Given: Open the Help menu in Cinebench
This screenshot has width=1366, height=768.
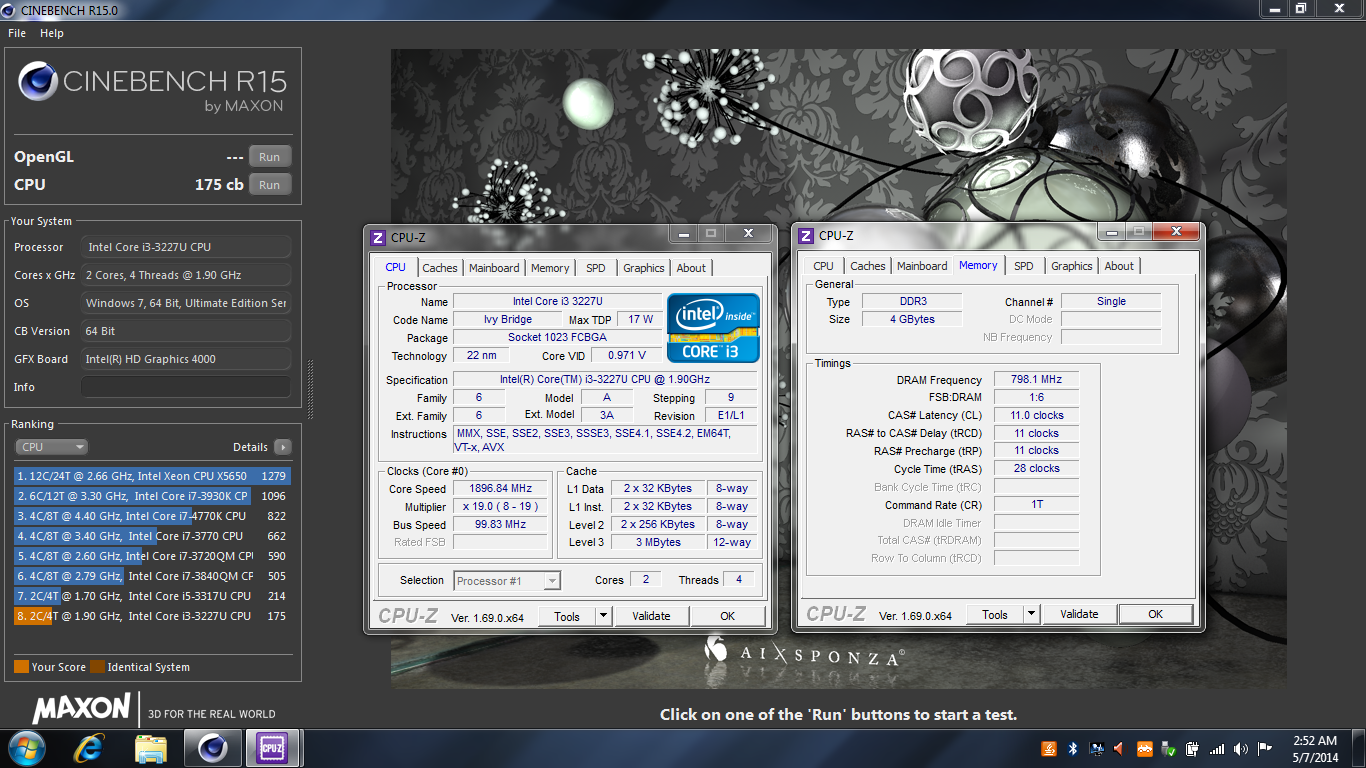Looking at the screenshot, I should [52, 33].
